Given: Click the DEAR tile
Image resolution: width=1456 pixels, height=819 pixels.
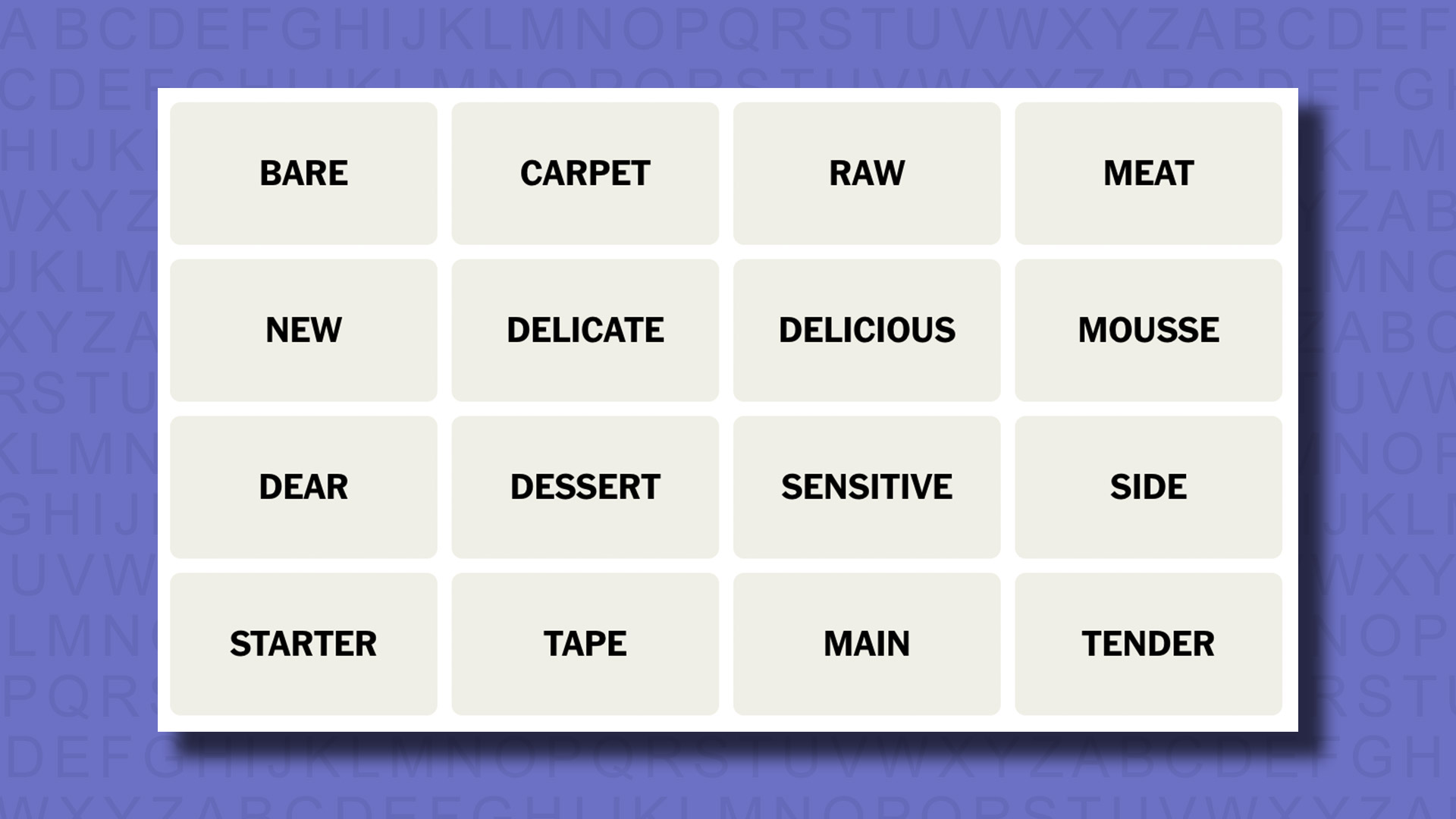Looking at the screenshot, I should tap(304, 486).
